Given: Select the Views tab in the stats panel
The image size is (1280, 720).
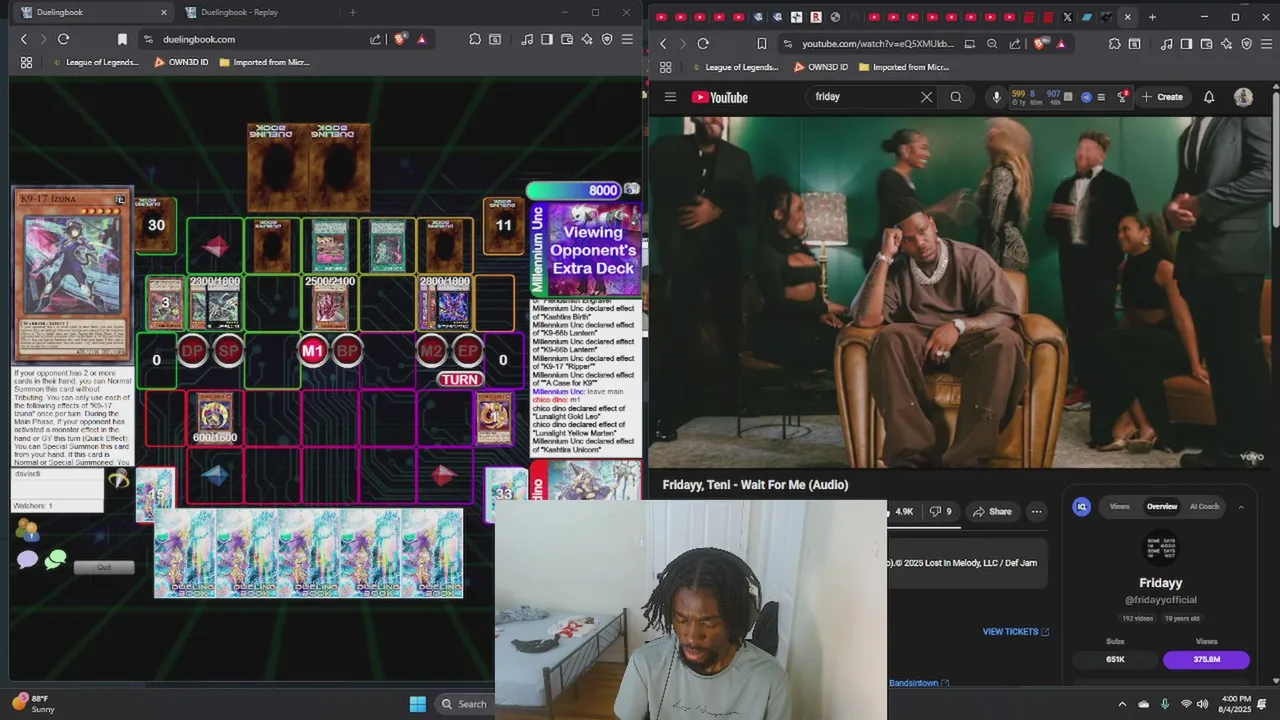Looking at the screenshot, I should point(1119,507).
